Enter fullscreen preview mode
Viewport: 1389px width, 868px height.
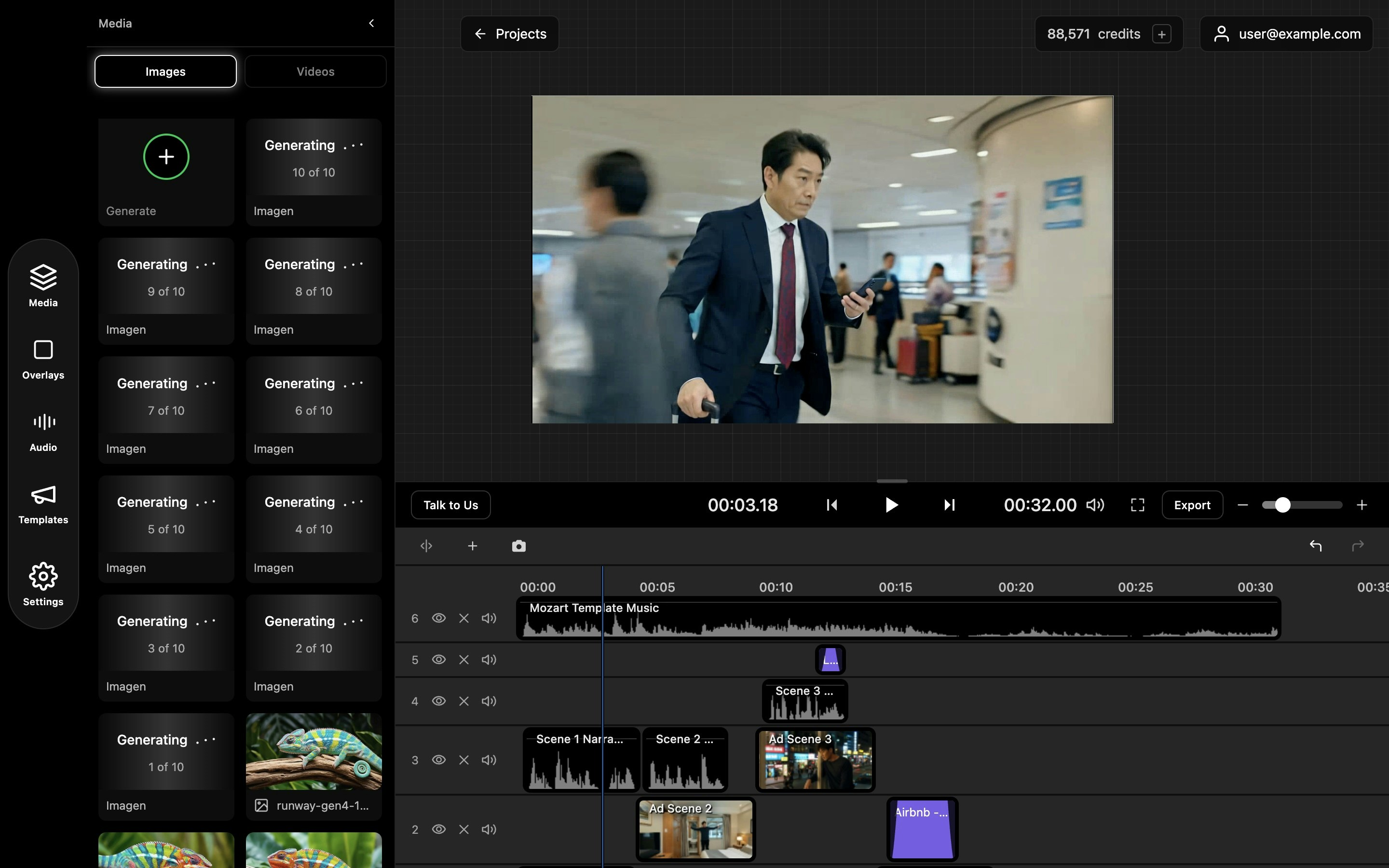pyautogui.click(x=1137, y=504)
